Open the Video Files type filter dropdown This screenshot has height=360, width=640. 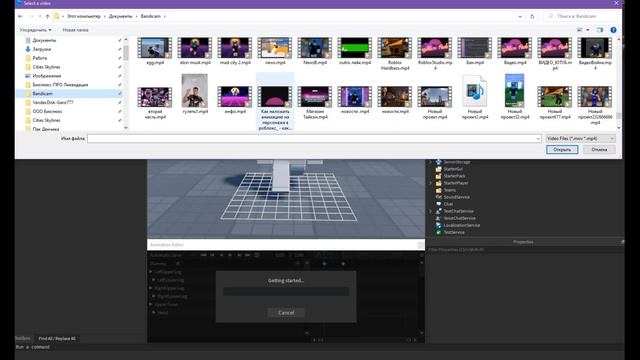(580, 138)
